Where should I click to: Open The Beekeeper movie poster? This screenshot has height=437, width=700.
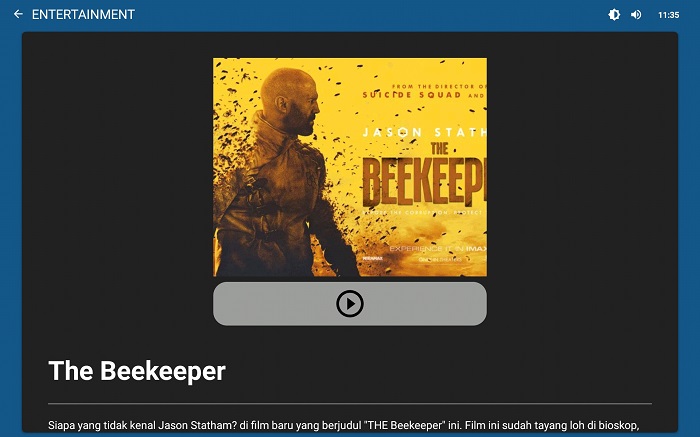click(350, 167)
